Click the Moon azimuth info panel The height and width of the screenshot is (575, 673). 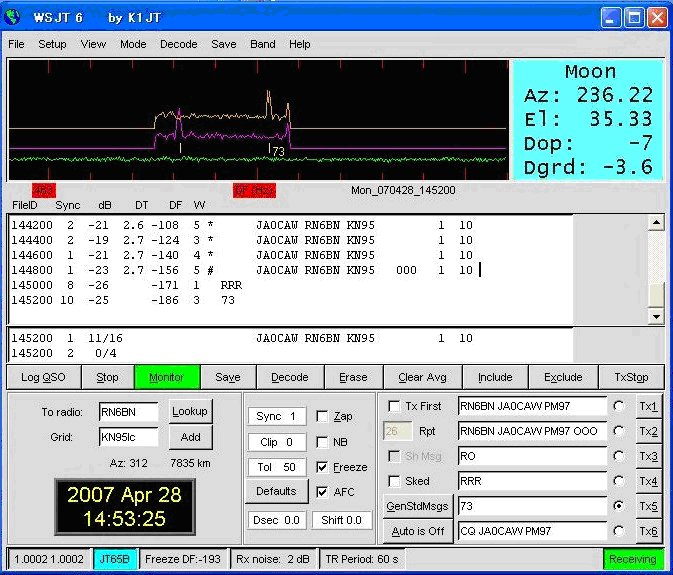[x=588, y=120]
